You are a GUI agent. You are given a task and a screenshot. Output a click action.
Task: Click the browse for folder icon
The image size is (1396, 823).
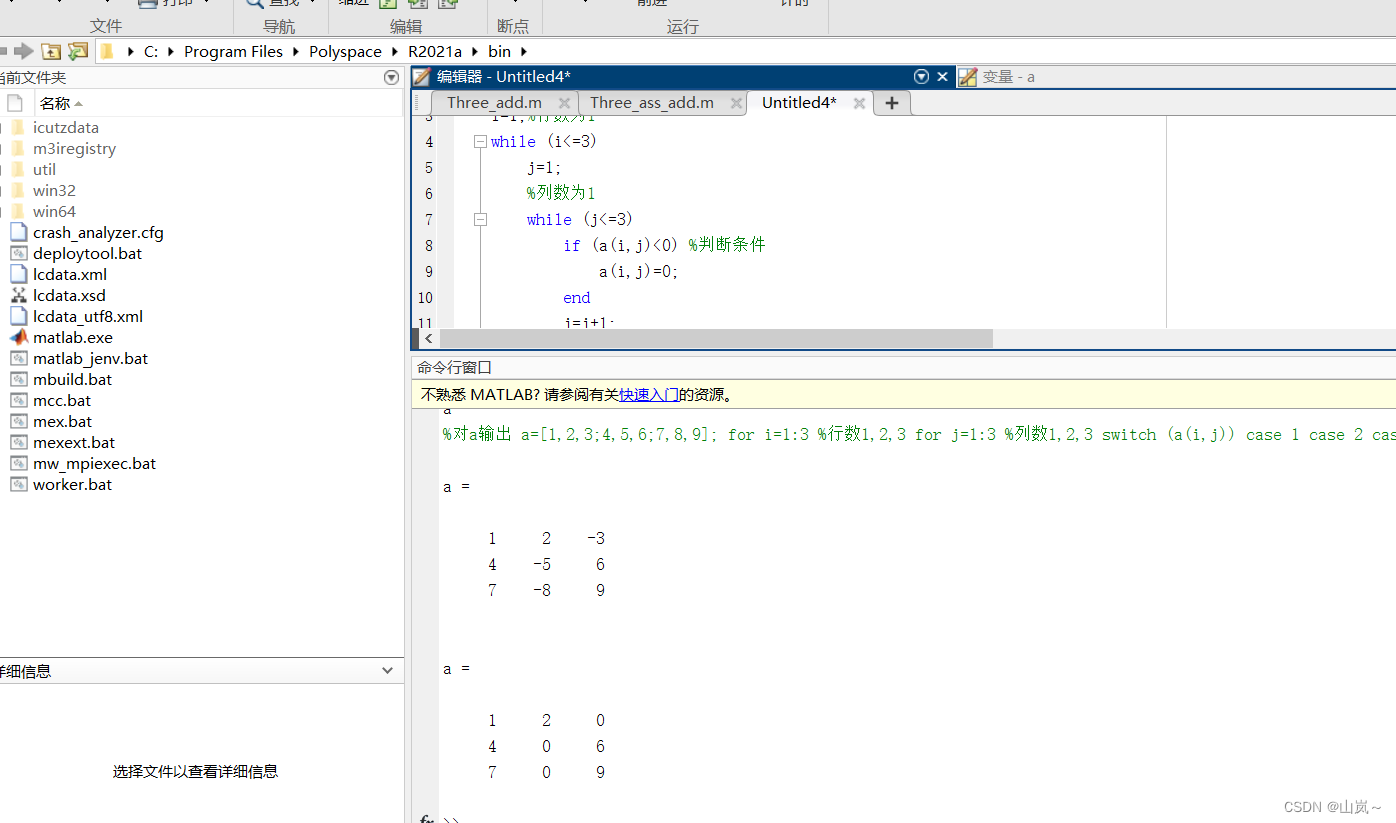click(78, 51)
